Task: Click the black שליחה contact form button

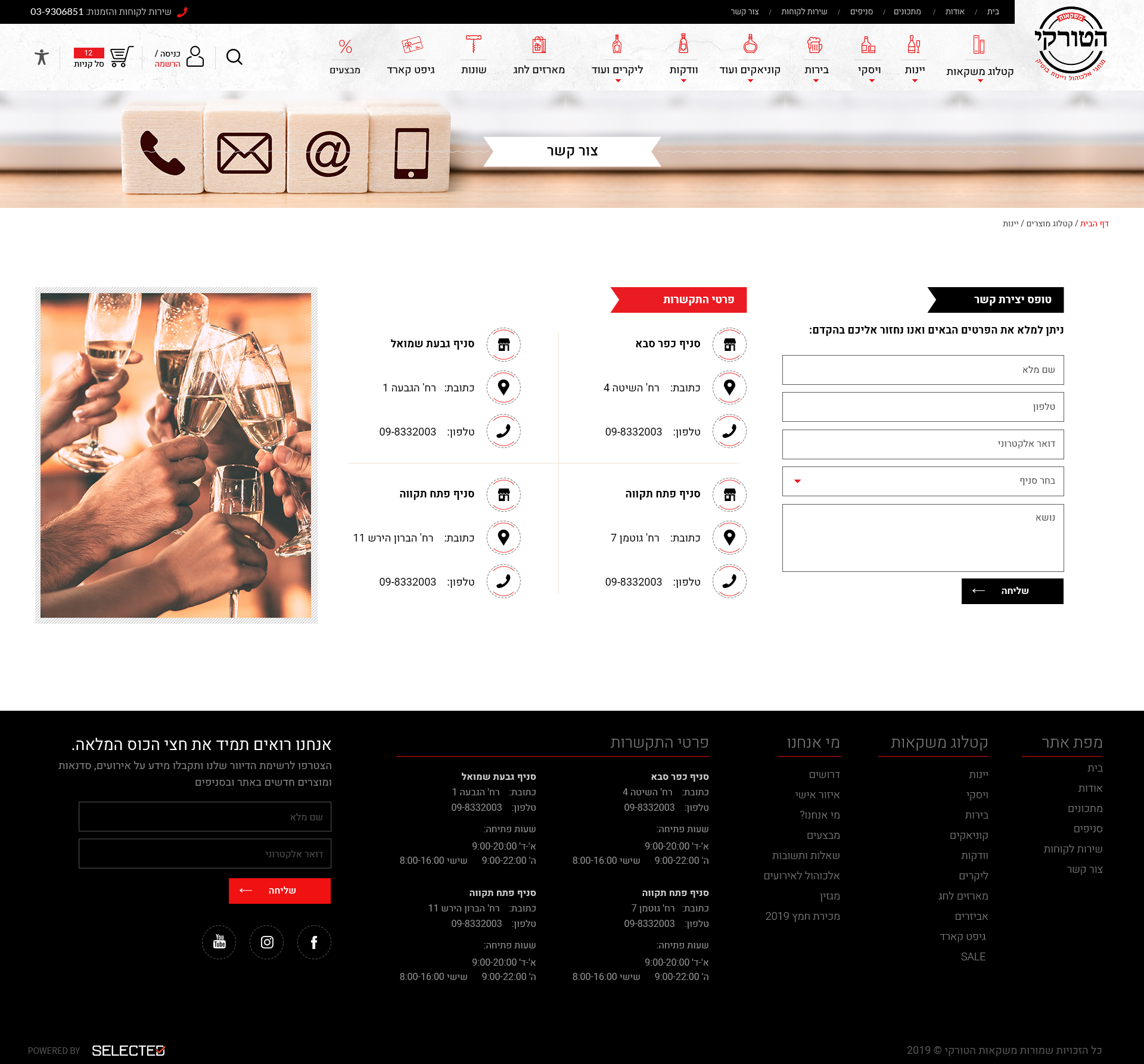Action: click(1012, 591)
